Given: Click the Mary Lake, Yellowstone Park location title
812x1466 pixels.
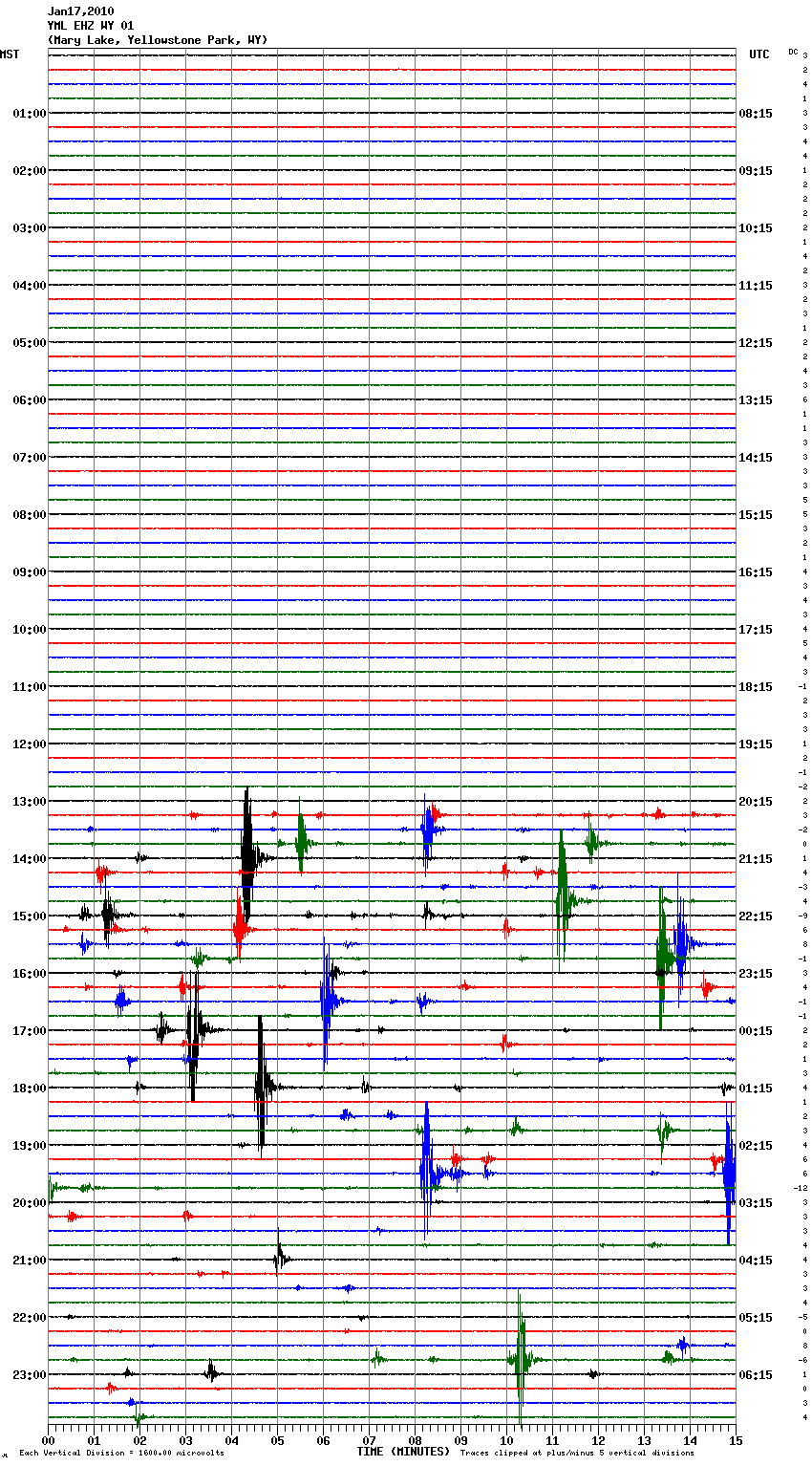Looking at the screenshot, I should click(x=158, y=40).
